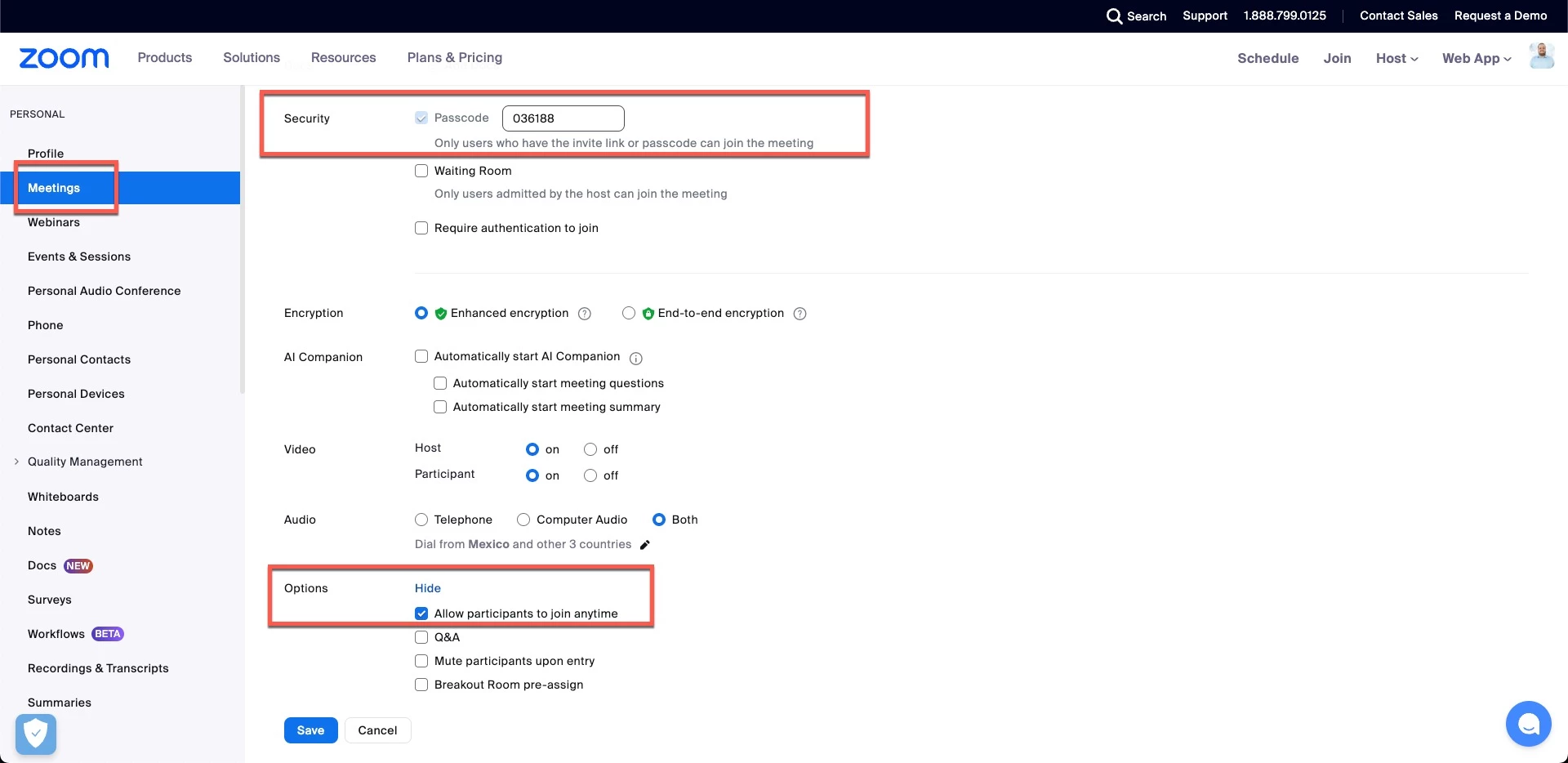Open Personal Audio Conference in sidebar
Image resolution: width=1568 pixels, height=763 pixels.
(x=105, y=291)
